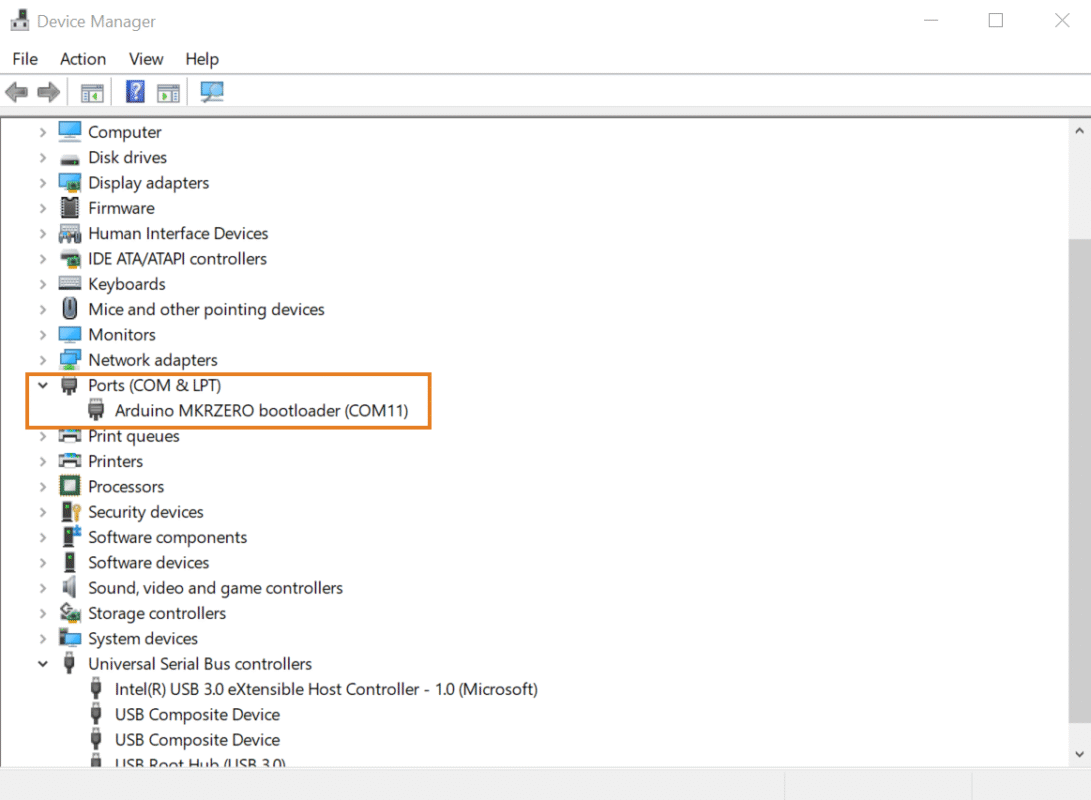
Task: Click the vertical scrollbar down arrow
Action: click(x=1079, y=754)
